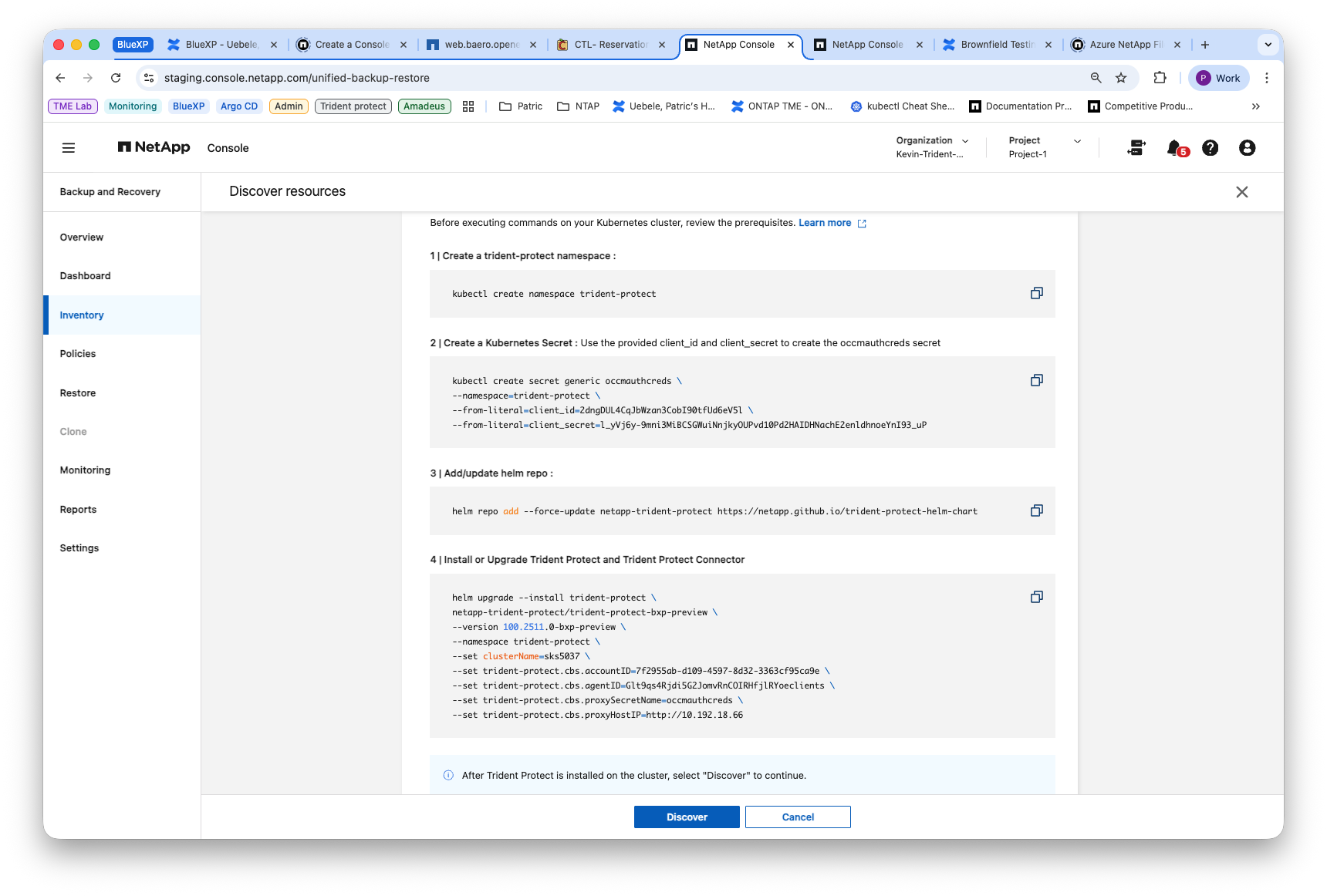This screenshot has width=1327, height=896.
Task: Copy the helm repo add command
Action: [1037, 510]
